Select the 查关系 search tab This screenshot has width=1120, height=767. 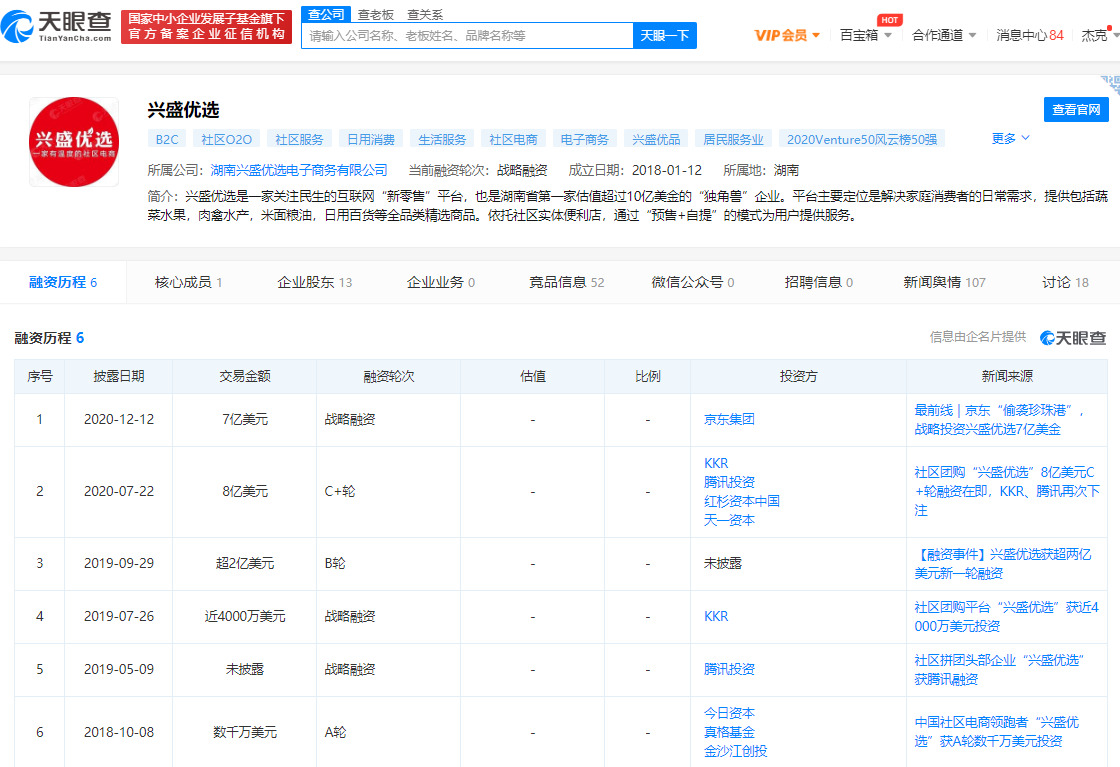425,14
